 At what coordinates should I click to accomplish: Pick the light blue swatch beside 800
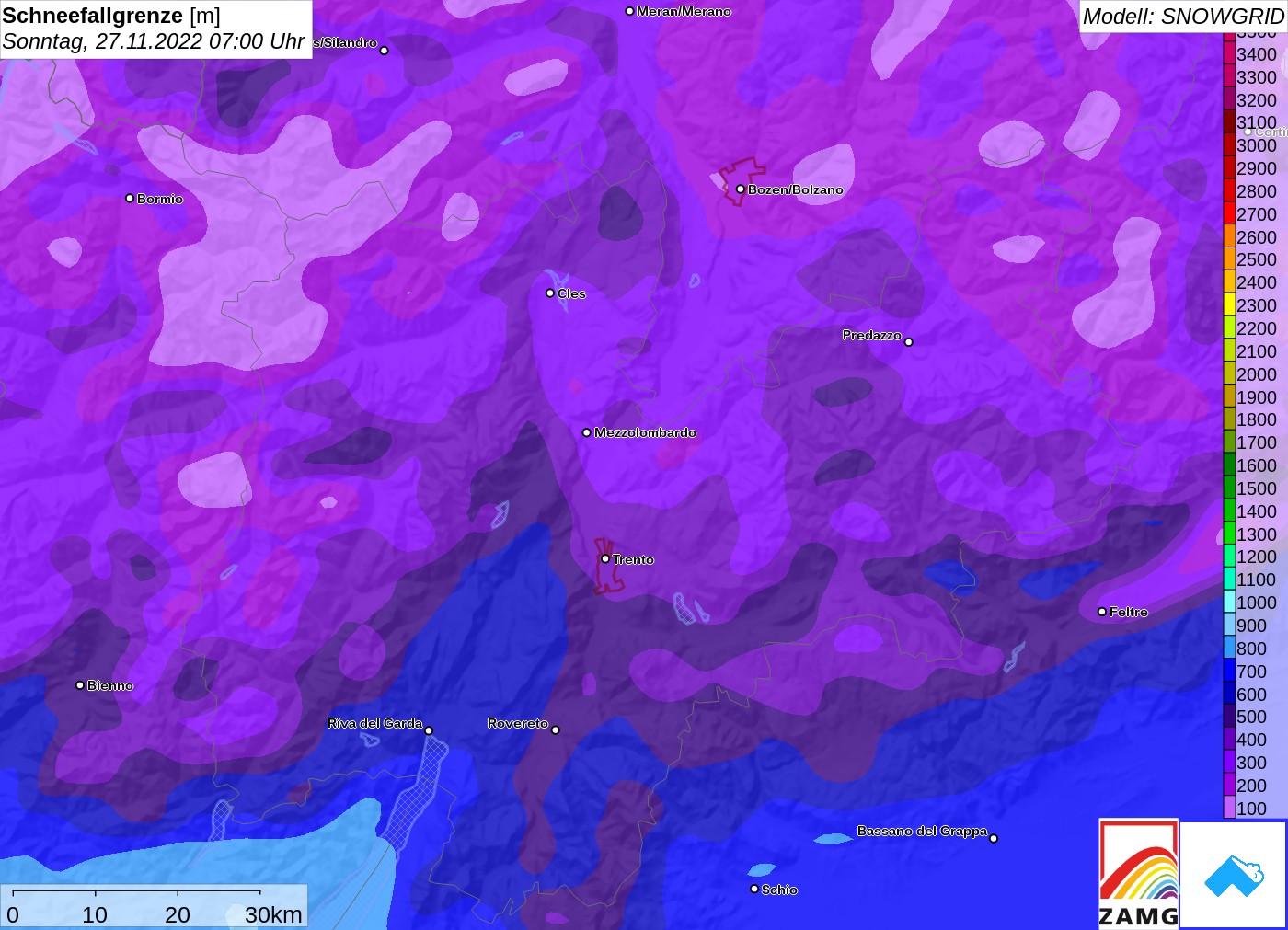(x=1229, y=648)
